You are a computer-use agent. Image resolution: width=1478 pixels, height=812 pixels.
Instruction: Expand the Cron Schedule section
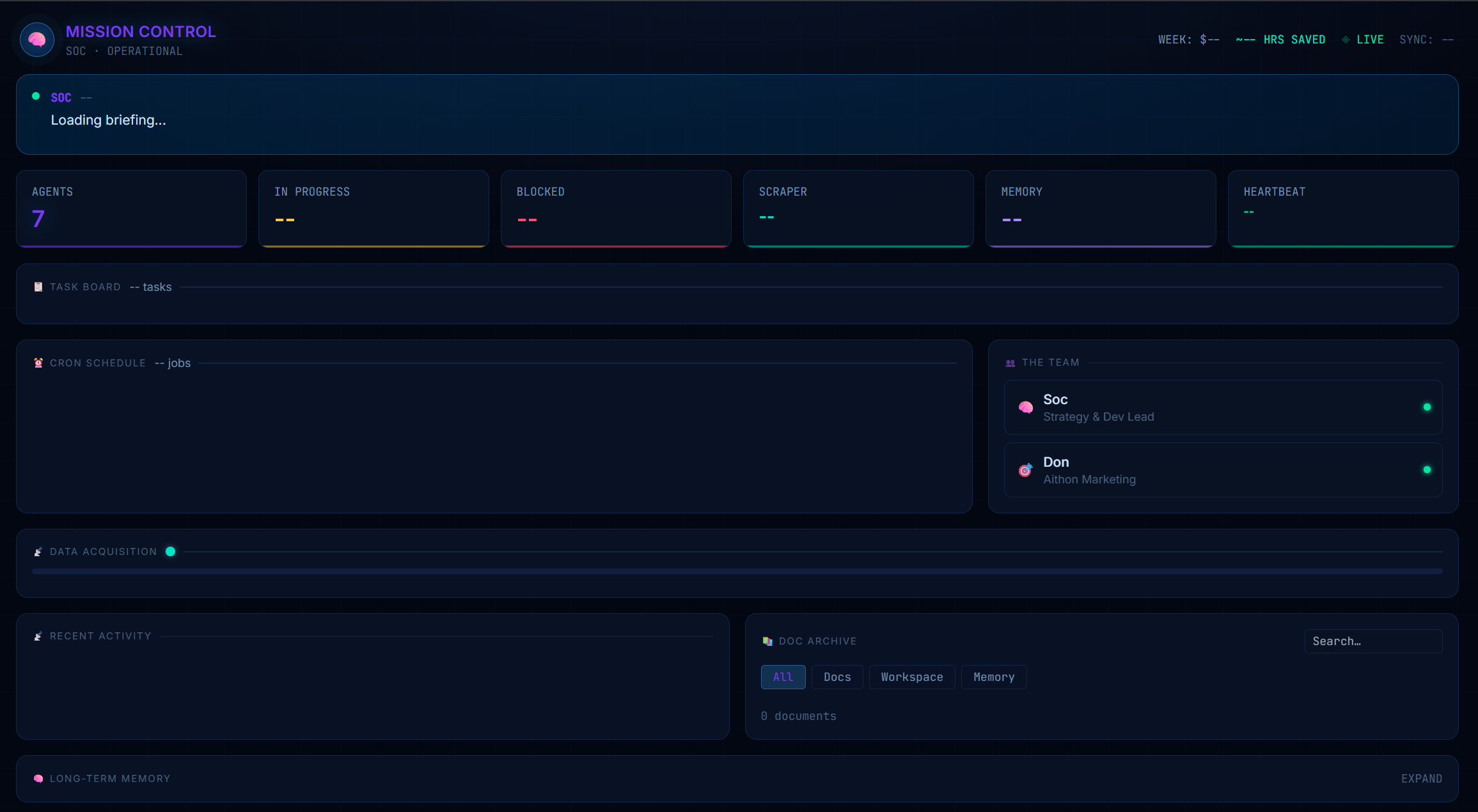point(97,363)
